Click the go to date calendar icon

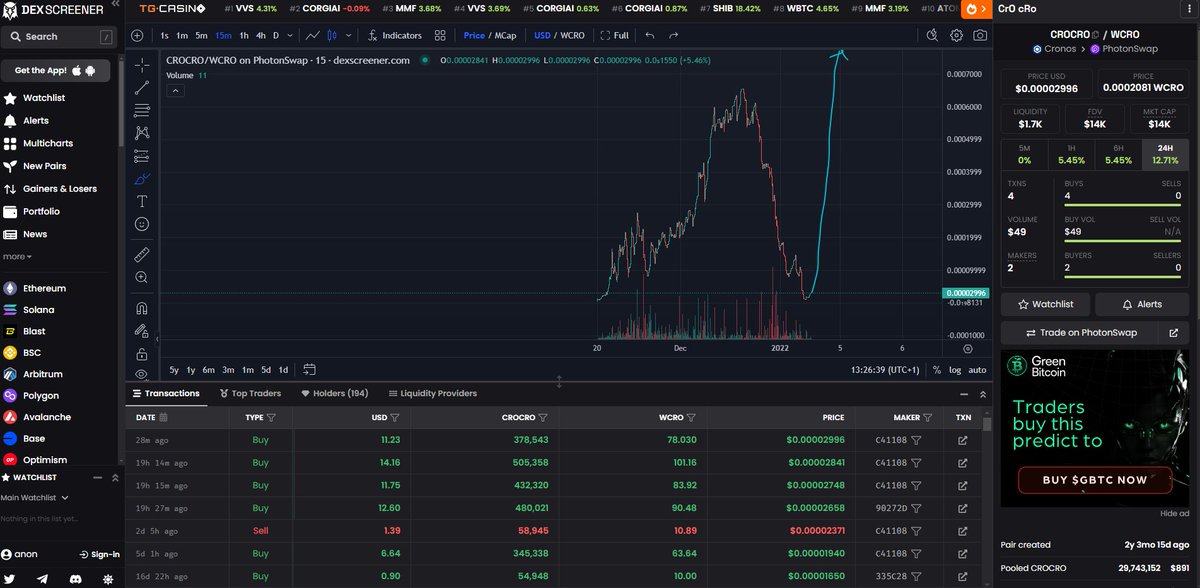point(309,369)
